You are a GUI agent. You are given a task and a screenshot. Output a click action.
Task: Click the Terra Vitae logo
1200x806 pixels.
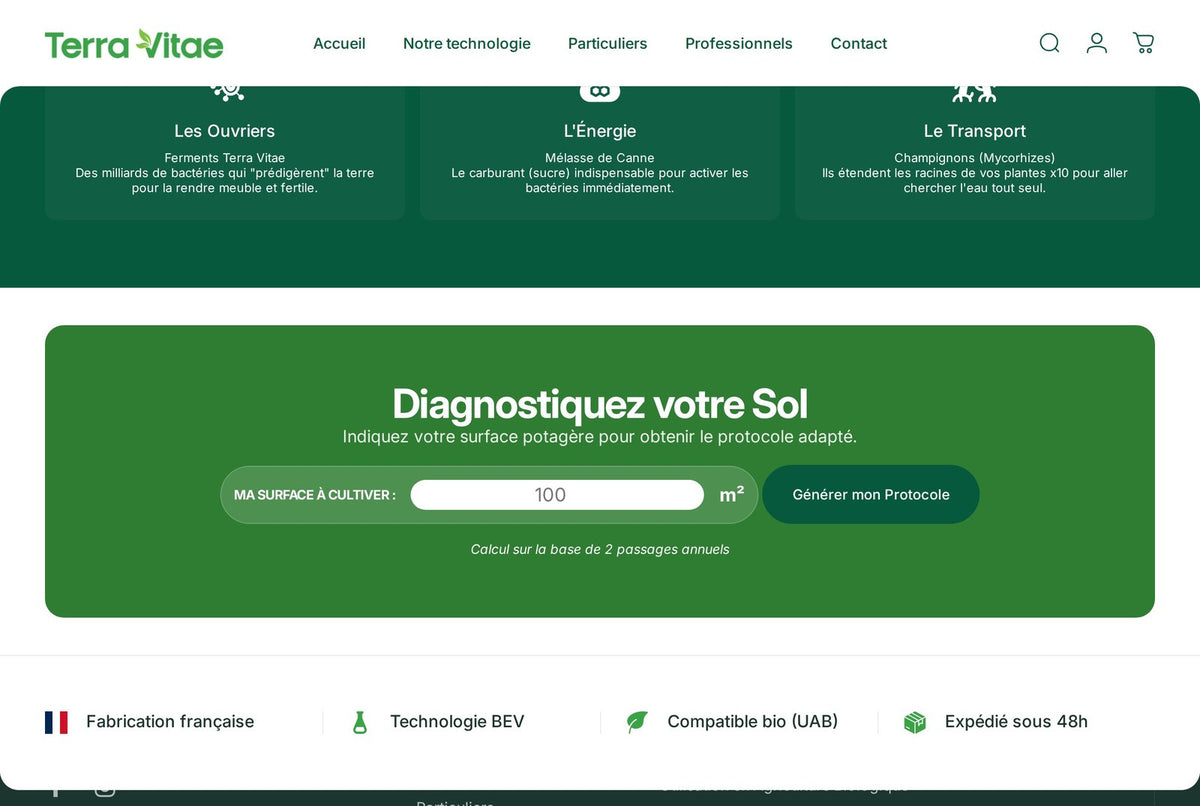click(134, 44)
